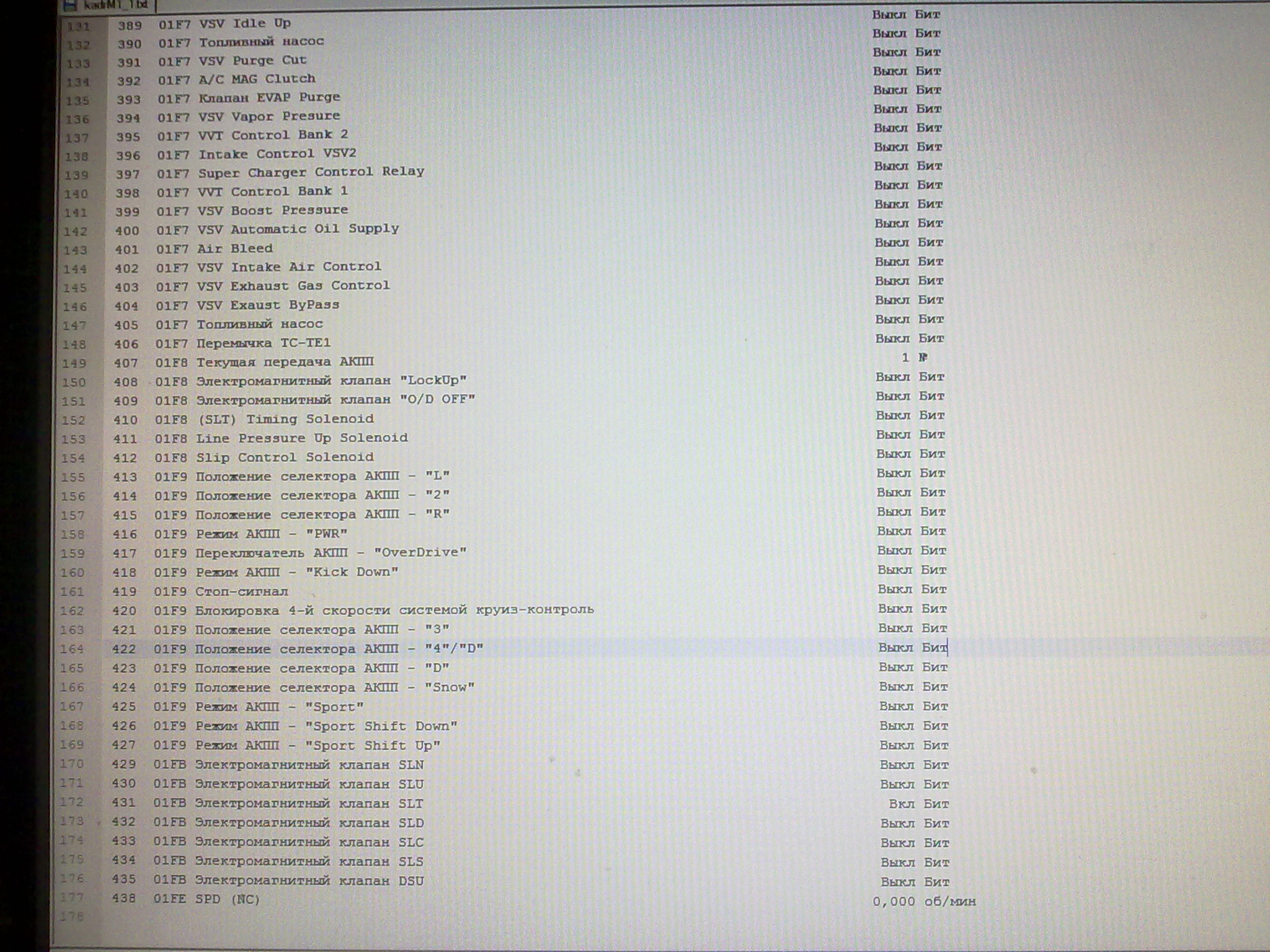Click the 'Super Charger Control Relay' line
Image resolution: width=1270 pixels, height=952 pixels.
tap(311, 172)
